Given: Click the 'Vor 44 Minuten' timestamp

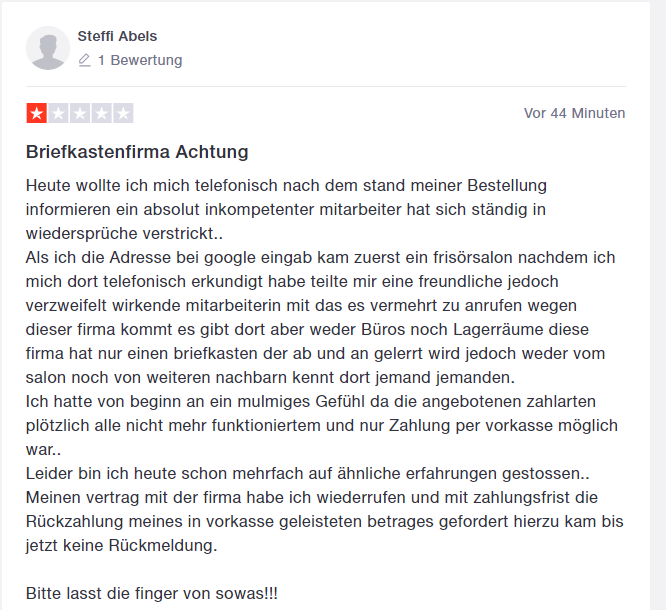Looking at the screenshot, I should [574, 113].
